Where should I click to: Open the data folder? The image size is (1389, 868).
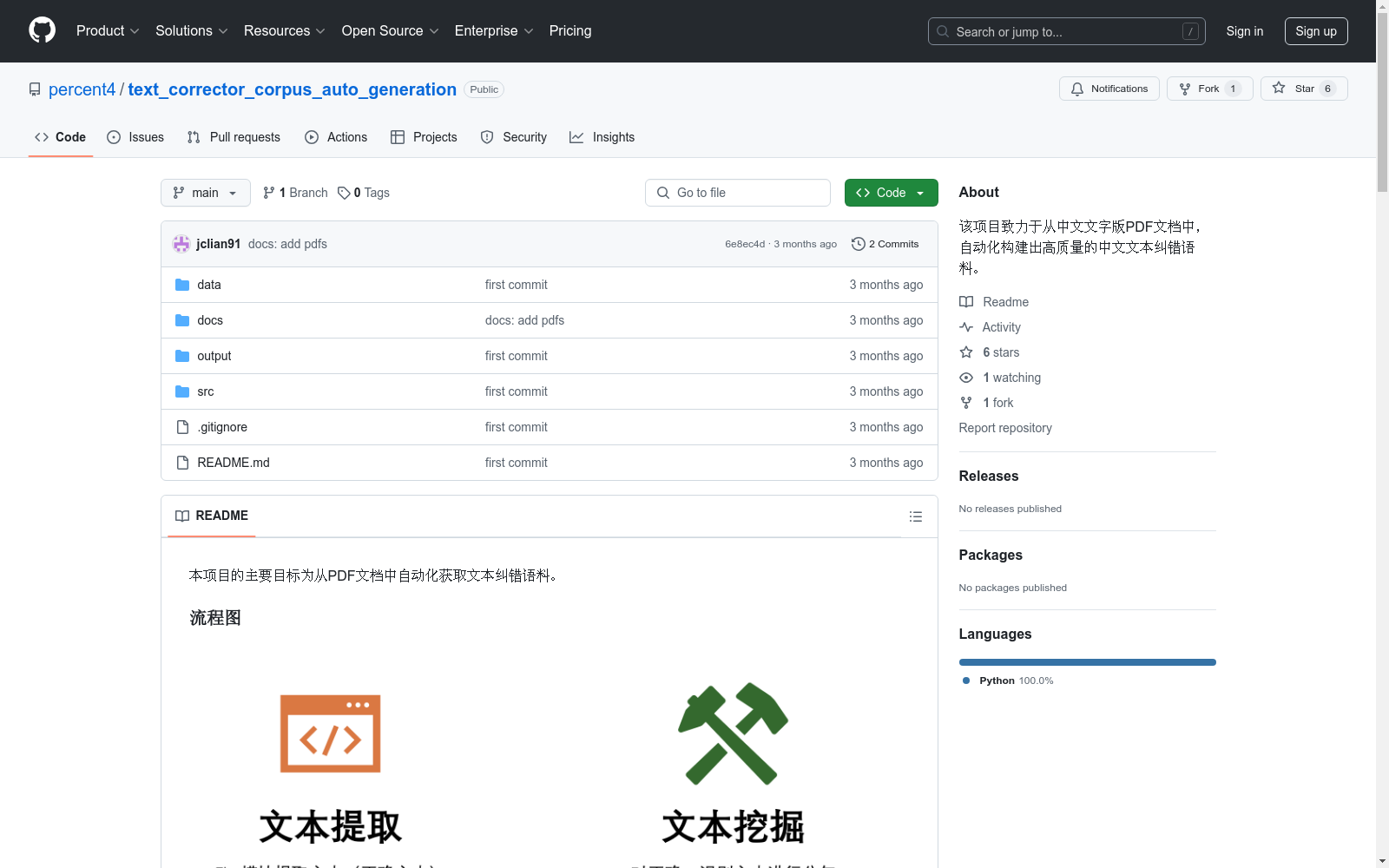(209, 285)
